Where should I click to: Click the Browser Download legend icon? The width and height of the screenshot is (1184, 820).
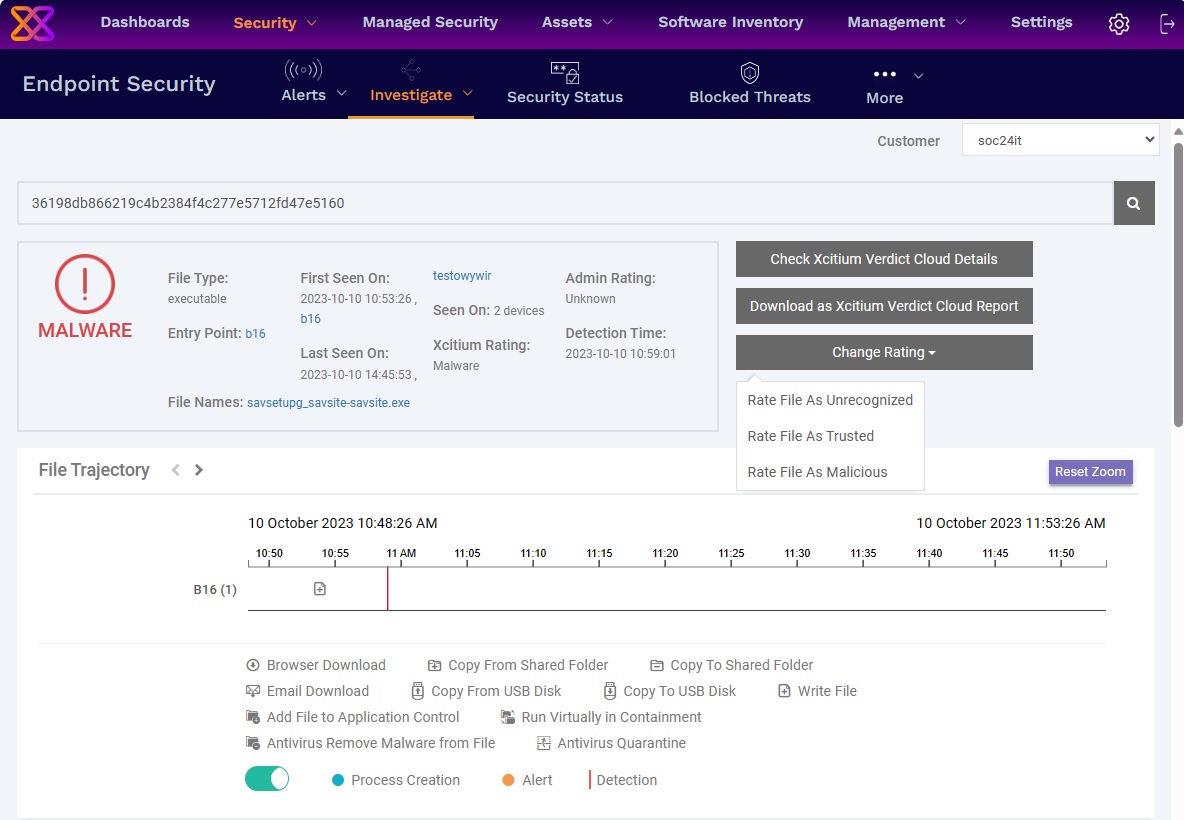click(x=253, y=665)
